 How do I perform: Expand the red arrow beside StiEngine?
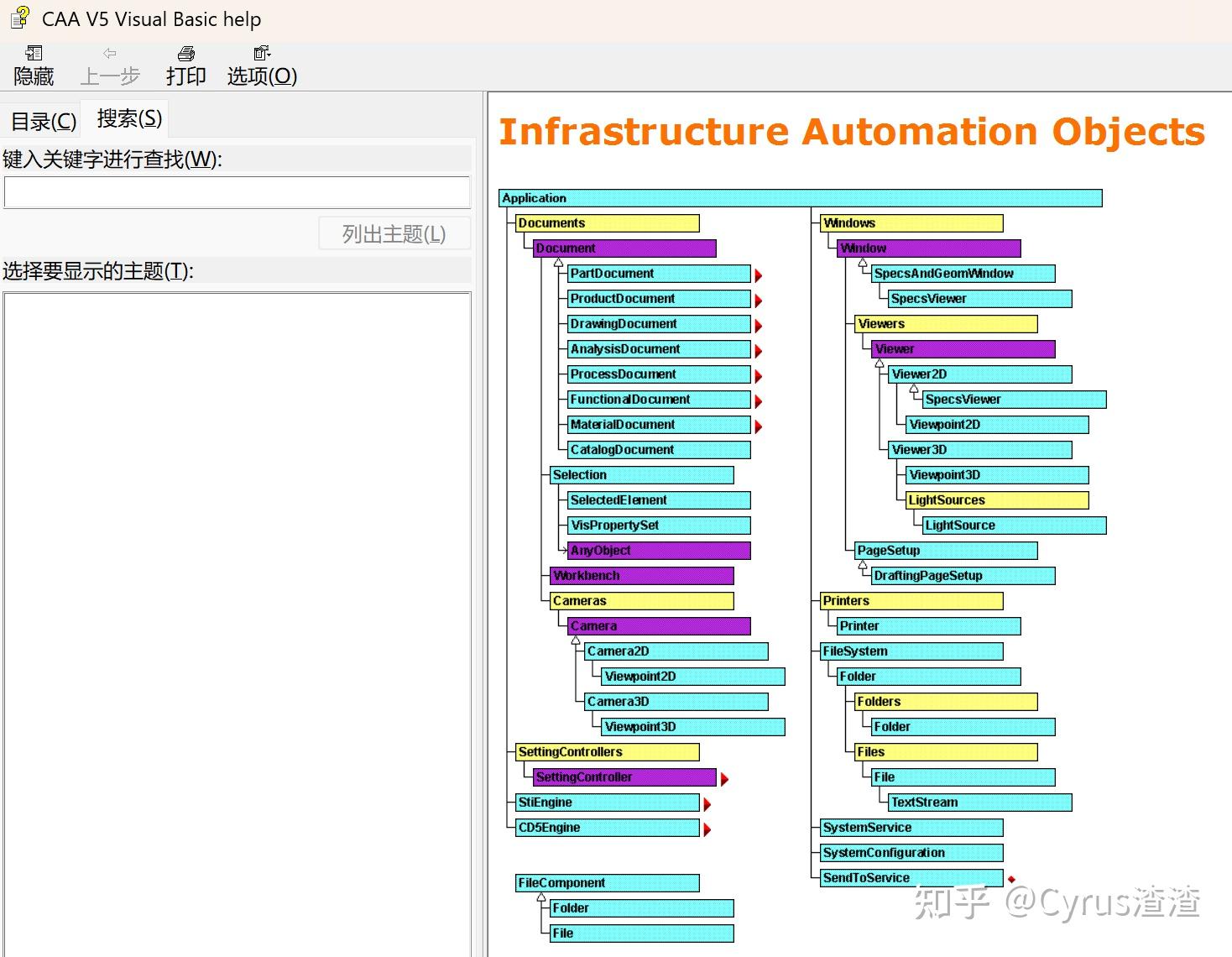[x=707, y=804]
